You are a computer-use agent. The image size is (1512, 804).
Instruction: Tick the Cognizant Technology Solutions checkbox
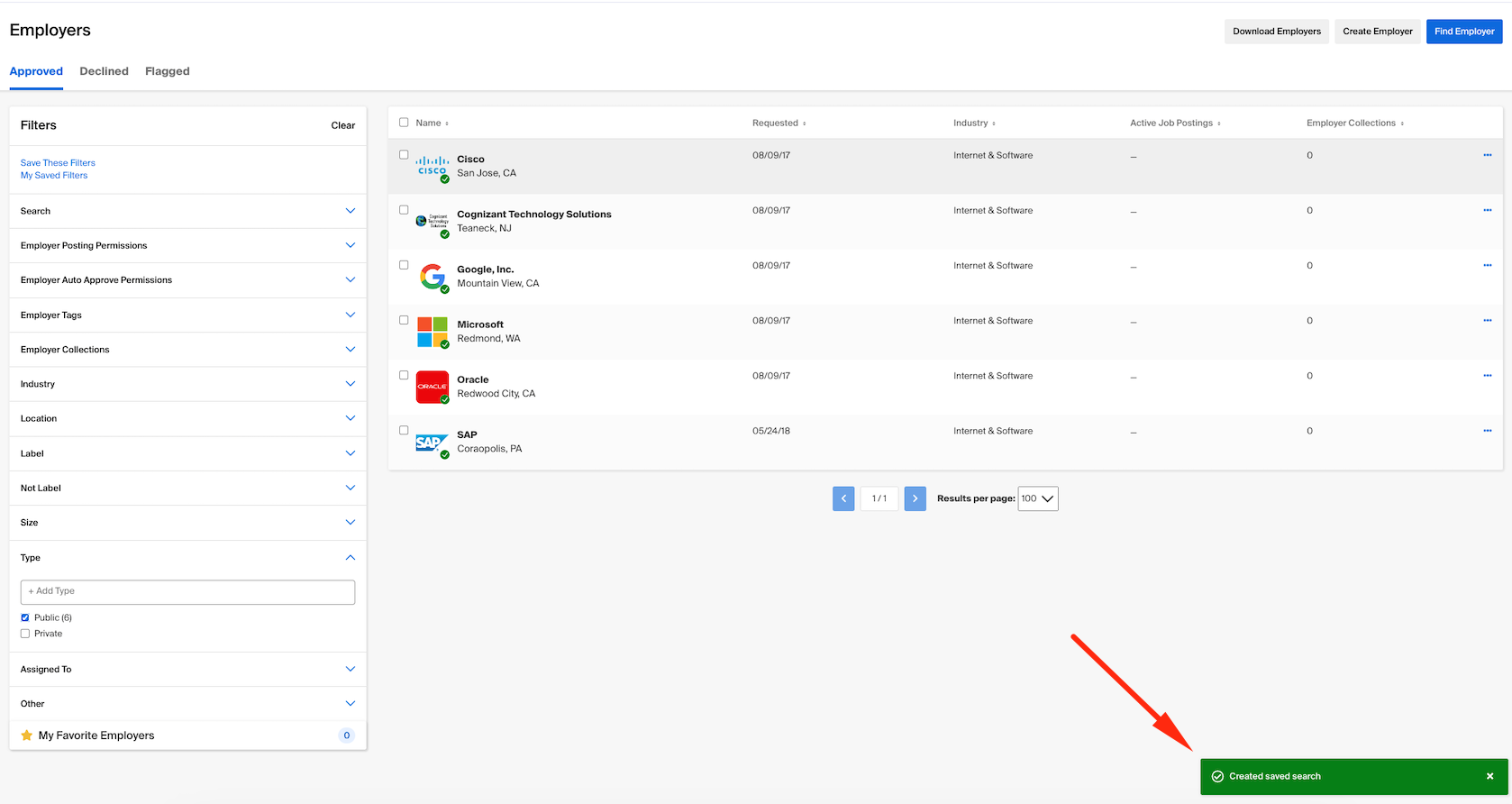404,209
